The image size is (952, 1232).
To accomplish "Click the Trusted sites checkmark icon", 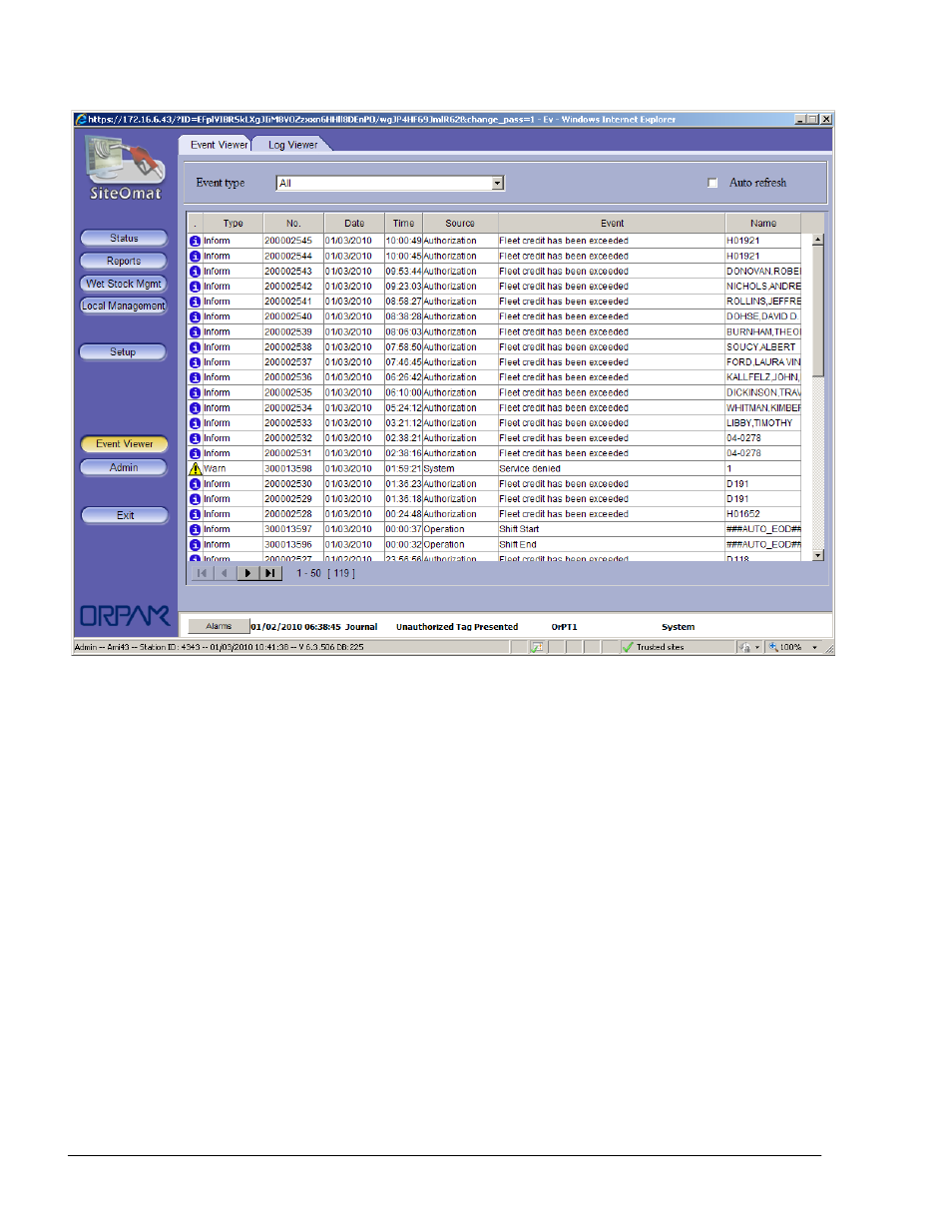I will click(x=628, y=647).
